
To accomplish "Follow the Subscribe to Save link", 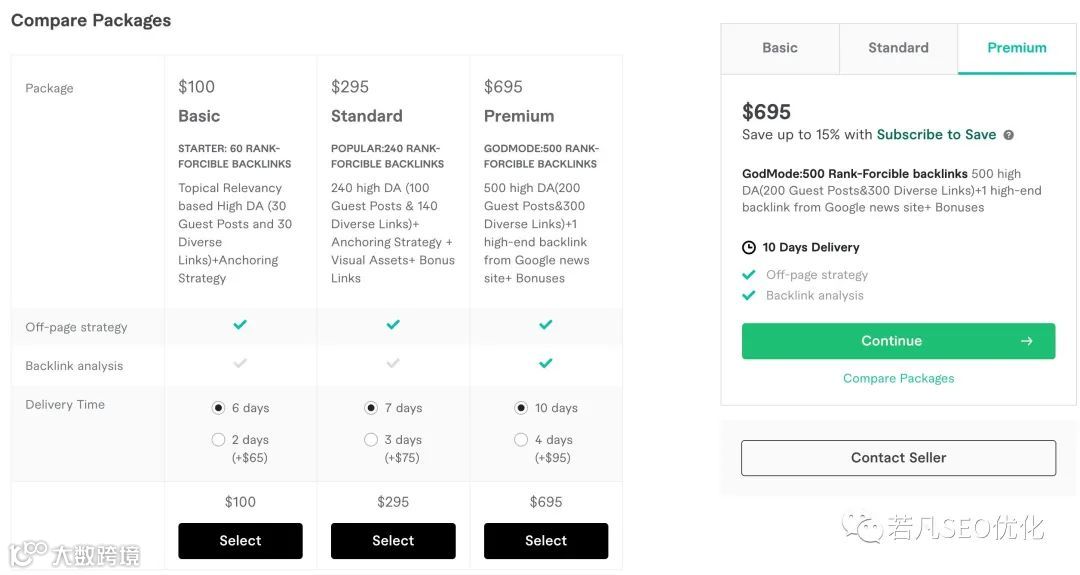I will tap(936, 135).
